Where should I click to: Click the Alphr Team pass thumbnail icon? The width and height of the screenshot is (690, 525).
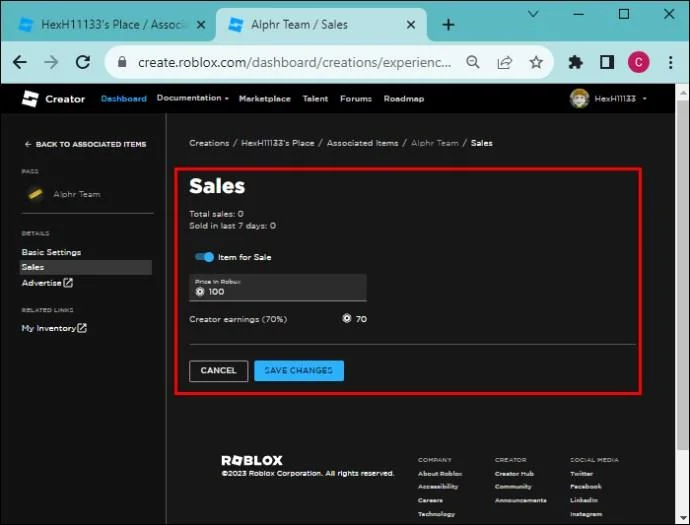tap(35, 194)
